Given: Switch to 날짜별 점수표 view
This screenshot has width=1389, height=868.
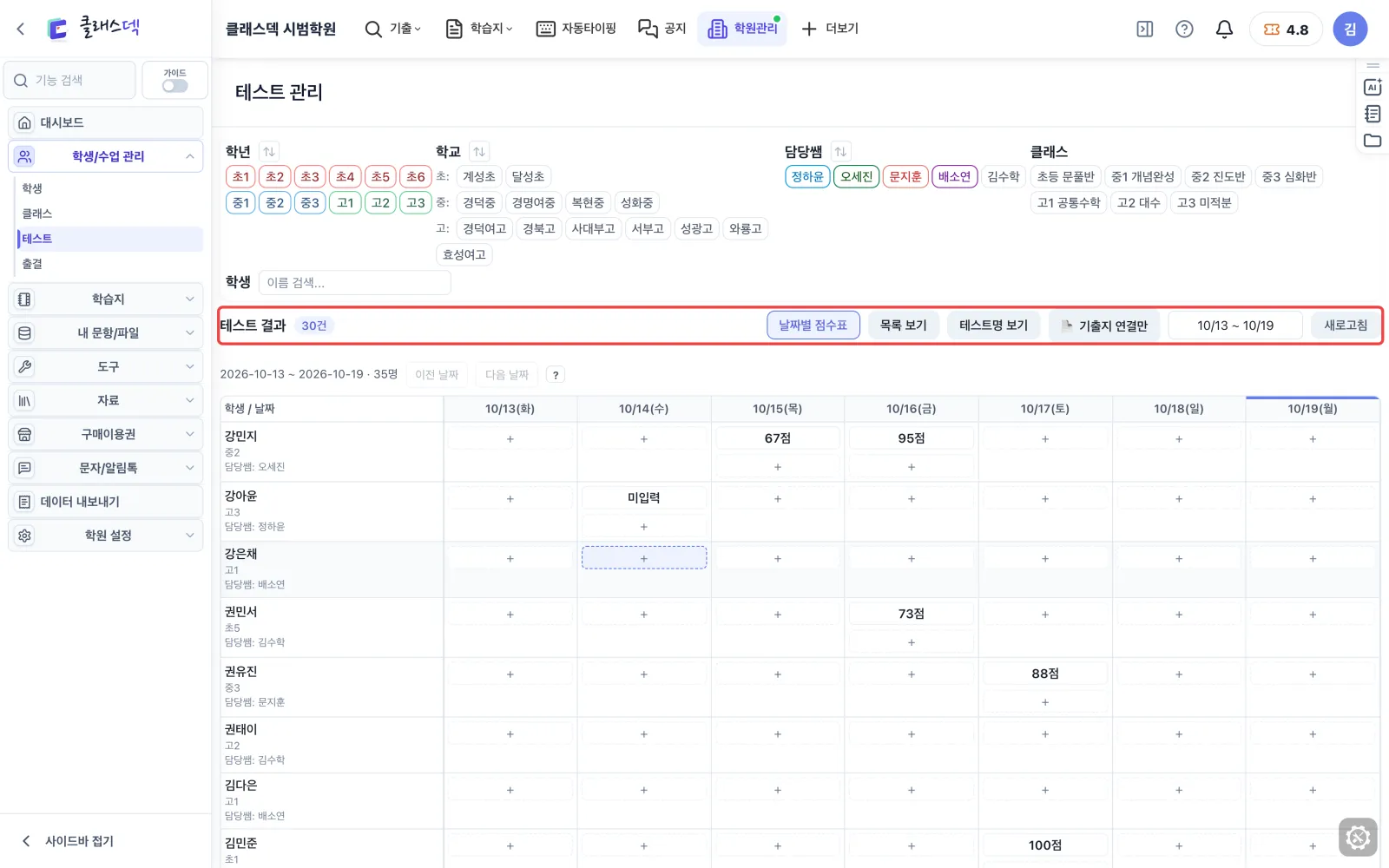Looking at the screenshot, I should click(813, 325).
